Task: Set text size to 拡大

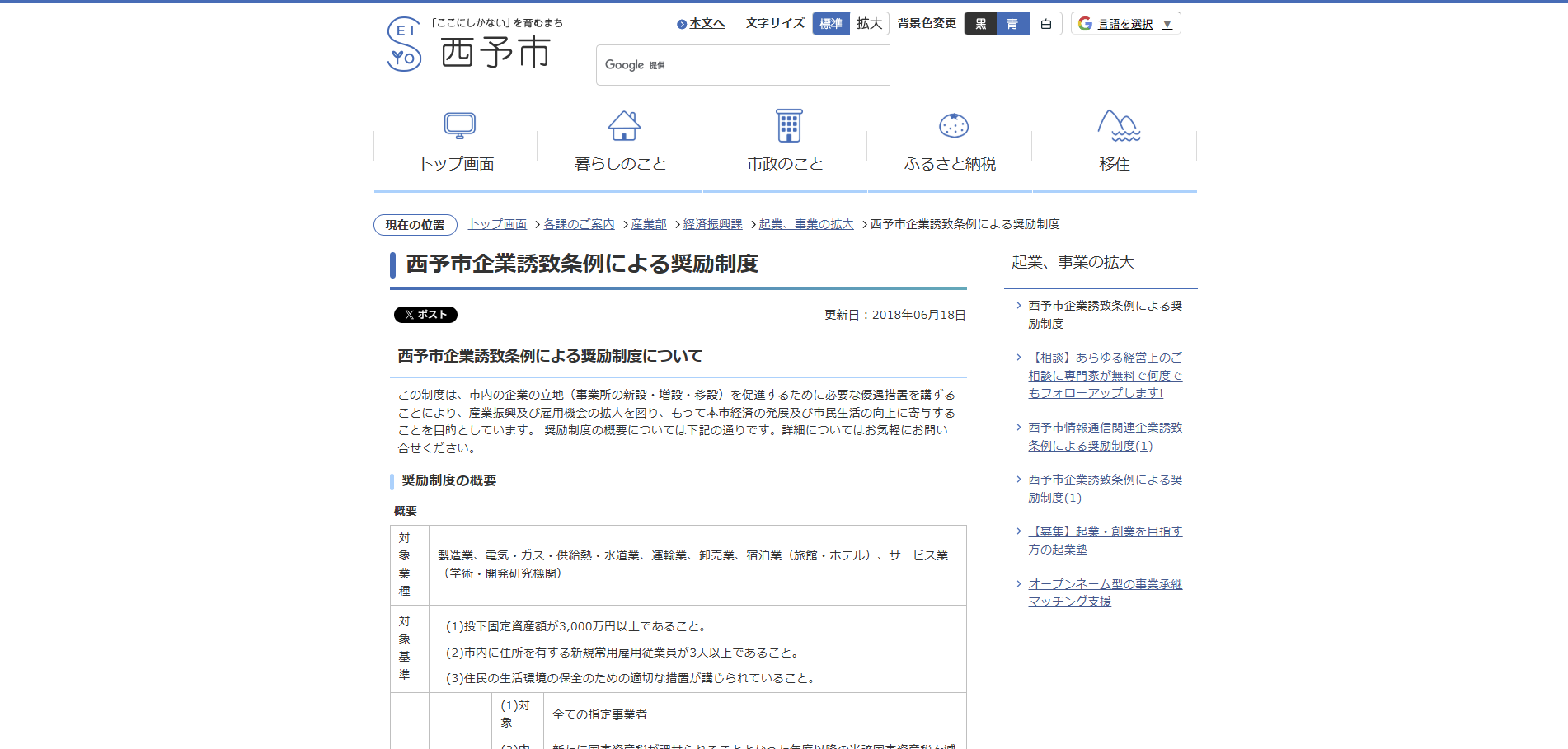Action: [x=869, y=24]
